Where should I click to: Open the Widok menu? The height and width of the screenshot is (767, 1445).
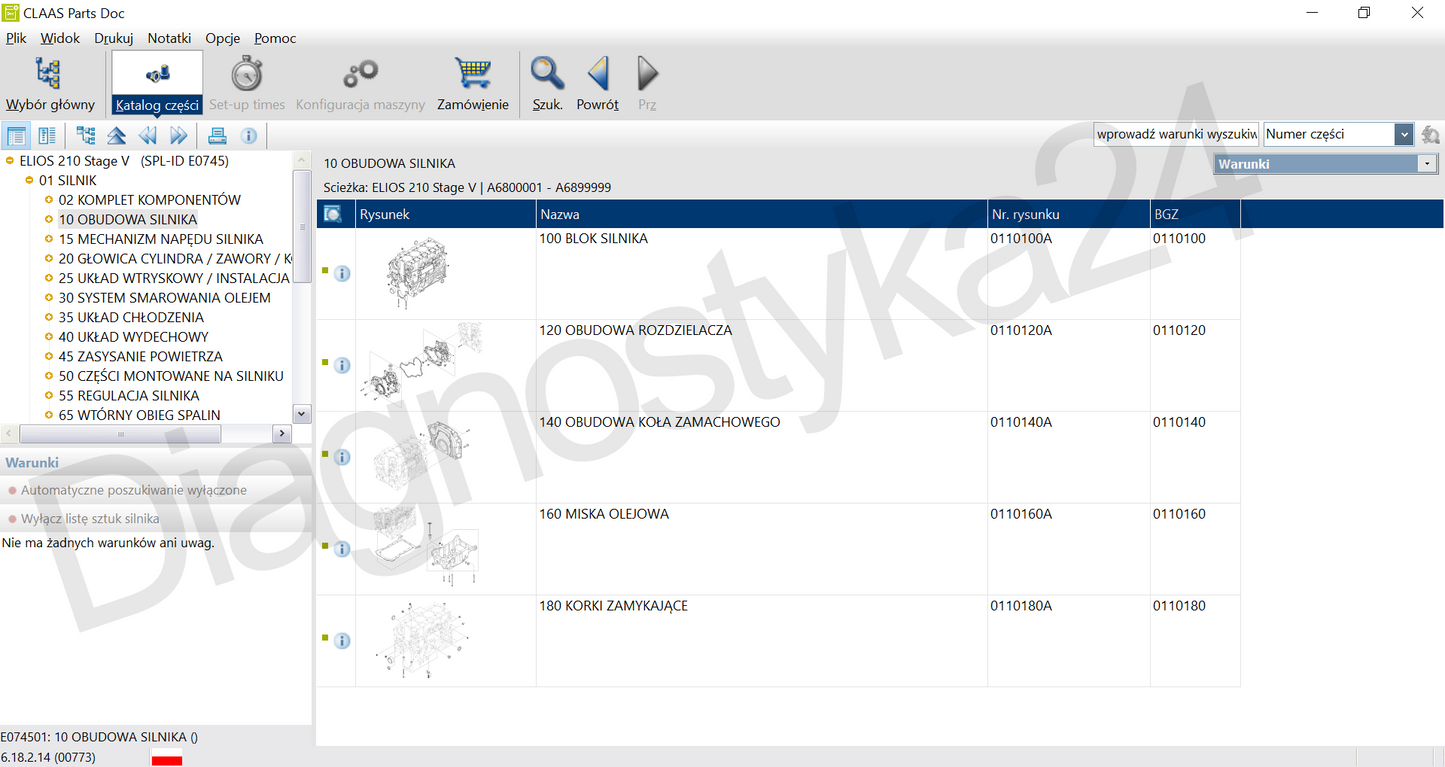tap(60, 38)
